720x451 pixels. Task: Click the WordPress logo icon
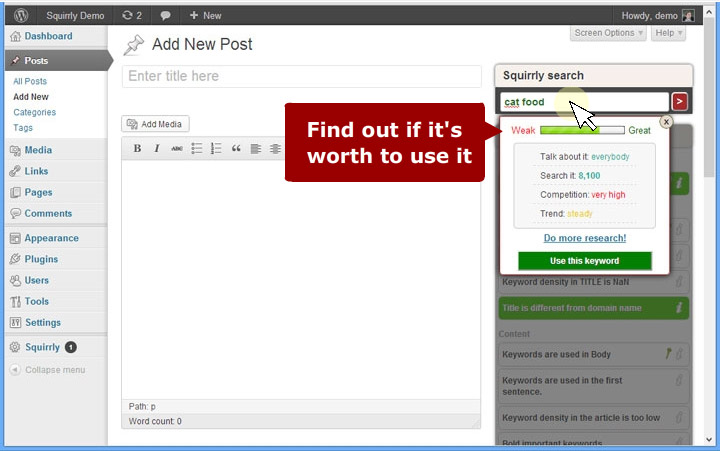point(21,15)
